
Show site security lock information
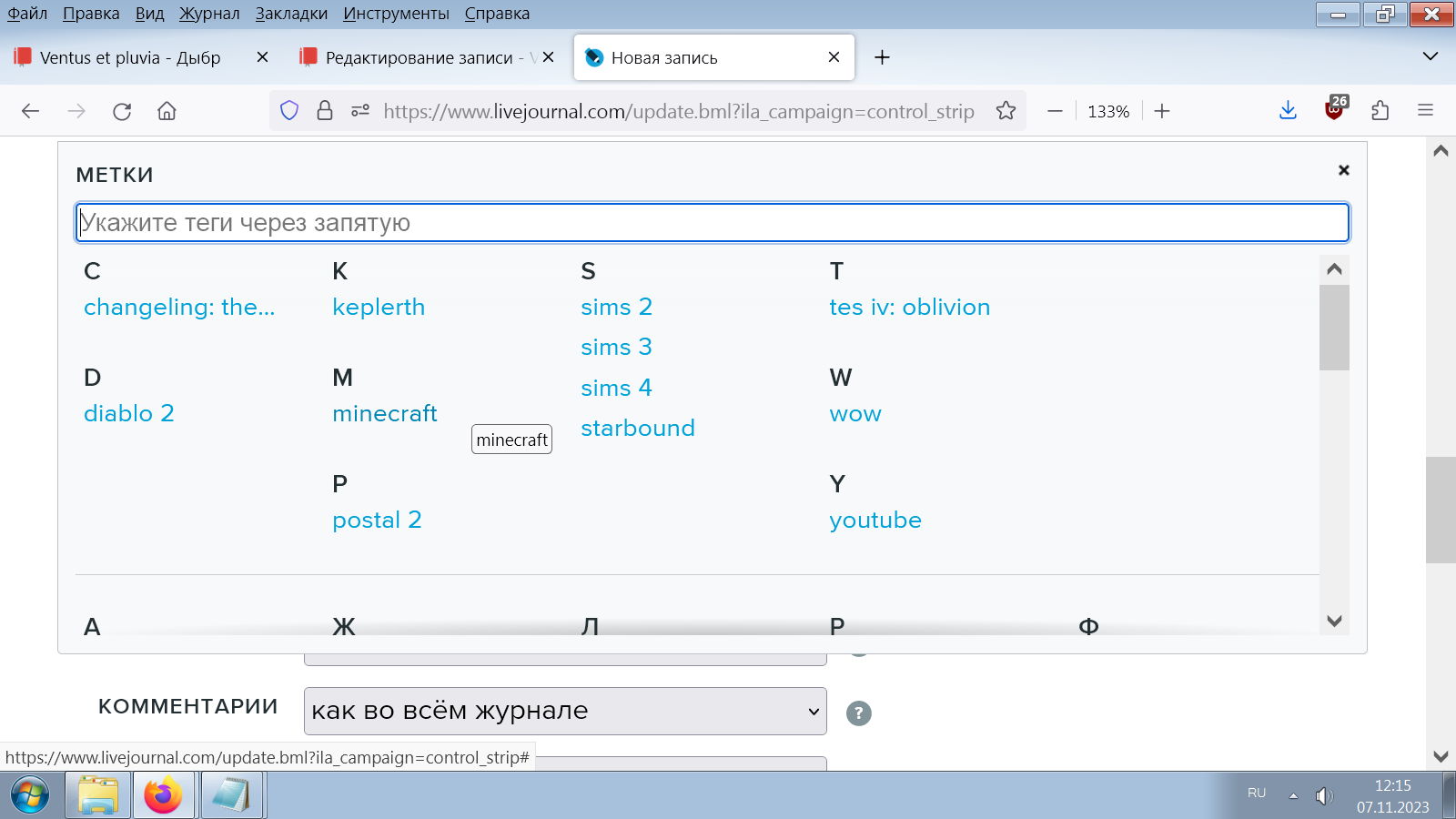pyautogui.click(x=324, y=111)
